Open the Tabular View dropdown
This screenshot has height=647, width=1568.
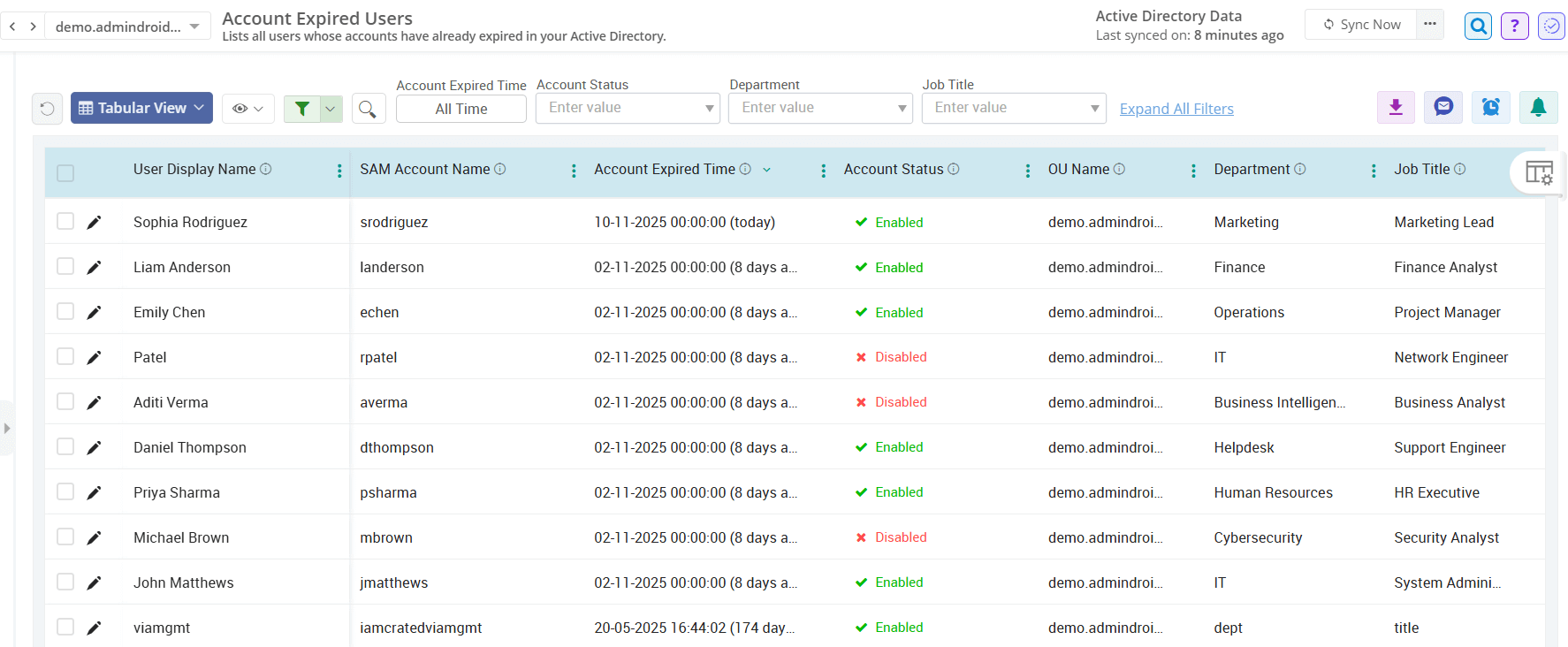141,108
